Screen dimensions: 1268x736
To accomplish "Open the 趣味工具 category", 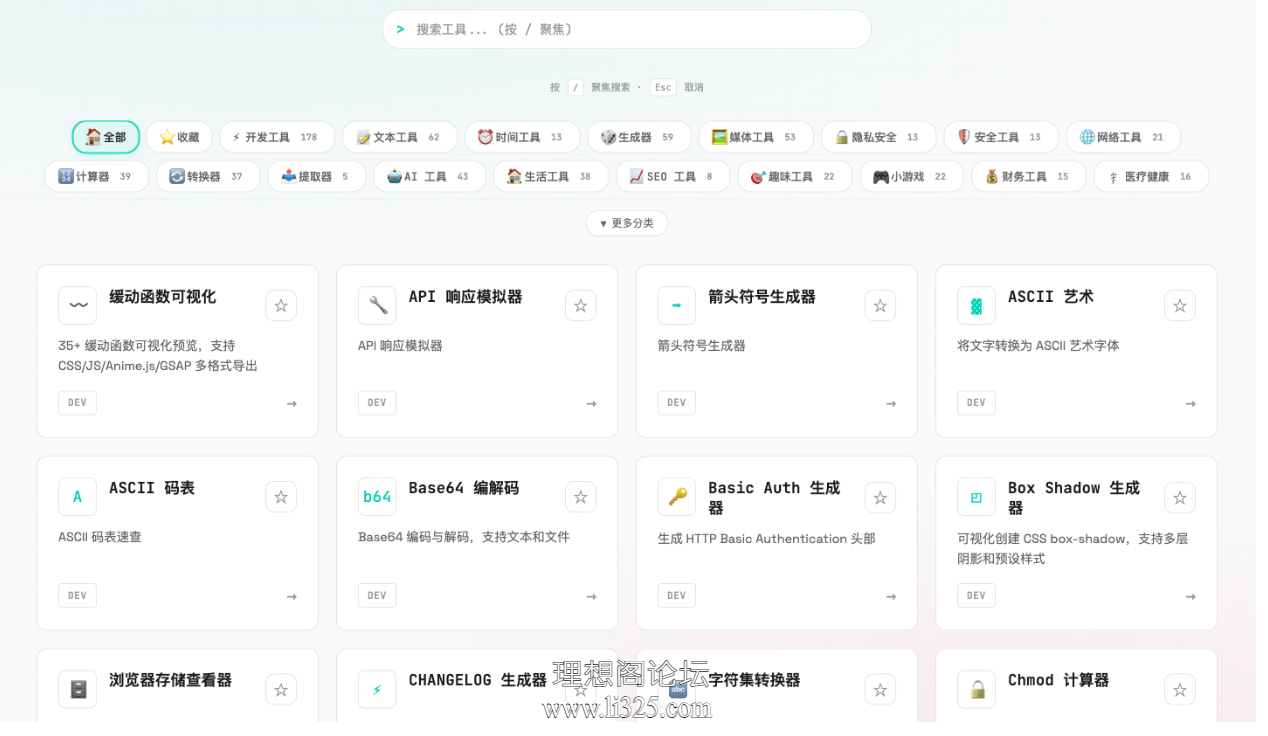I will 795,176.
